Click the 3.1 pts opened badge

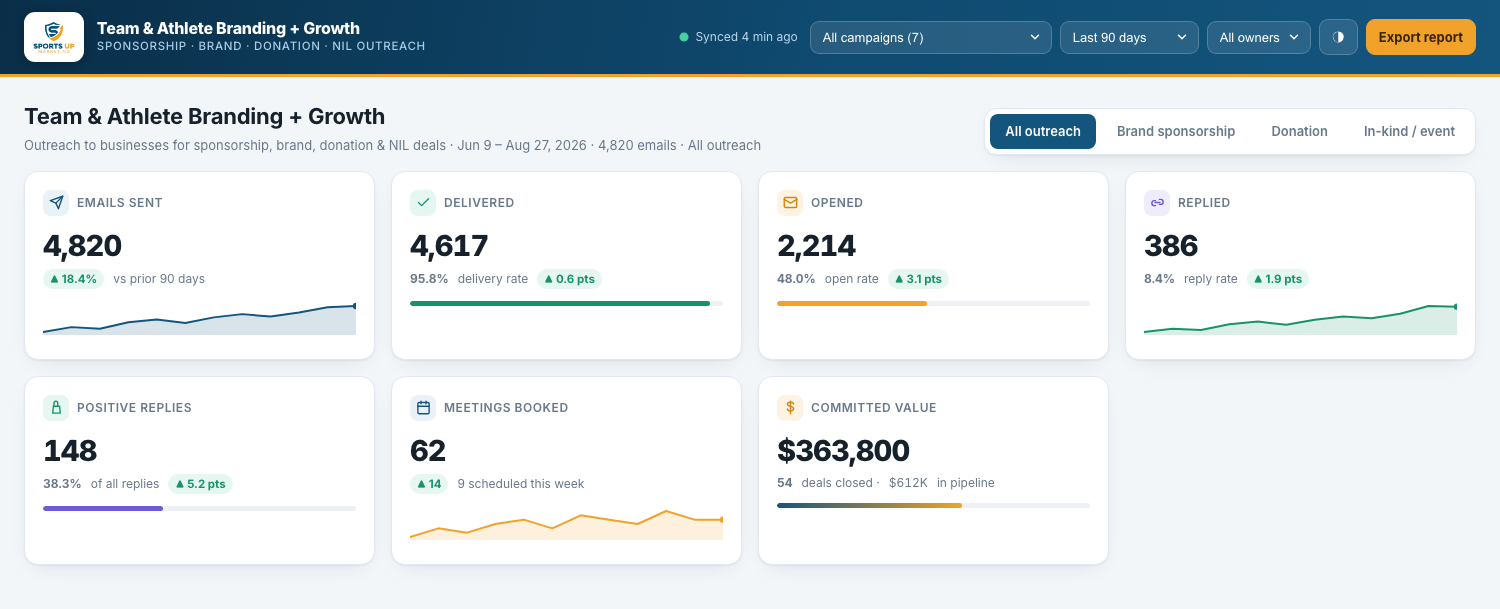point(917,279)
